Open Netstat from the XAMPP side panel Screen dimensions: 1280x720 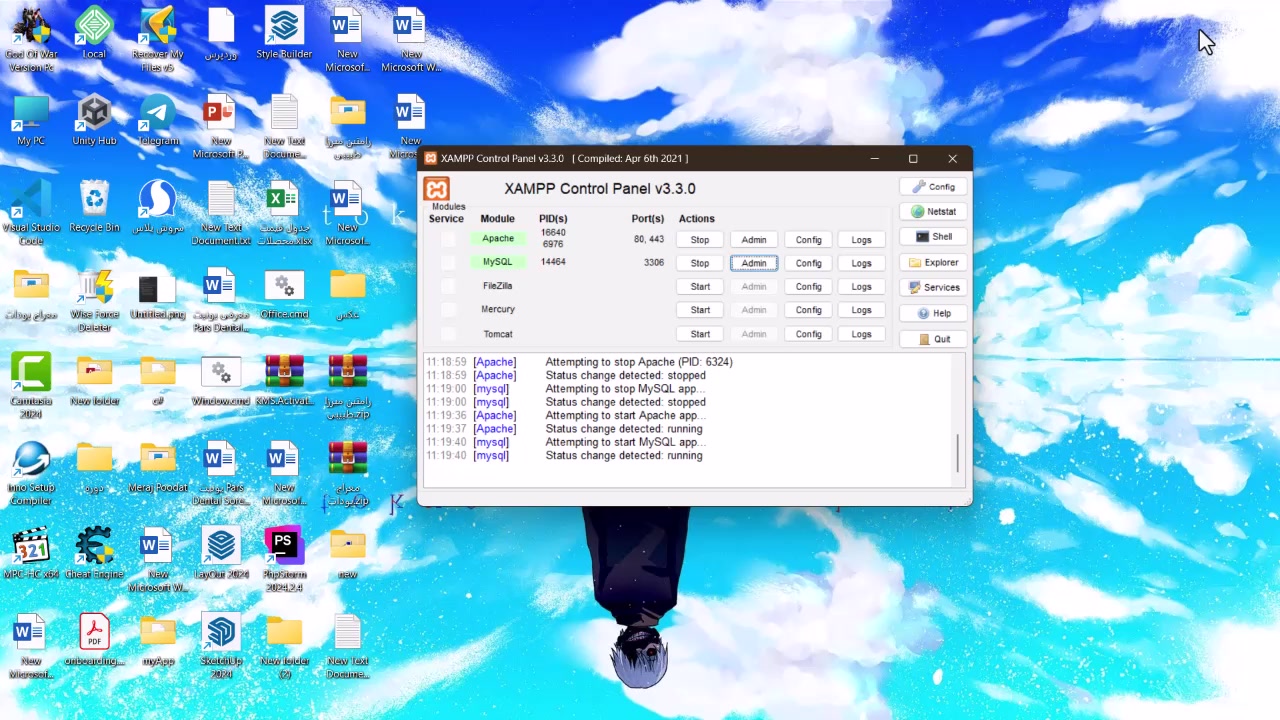933,212
